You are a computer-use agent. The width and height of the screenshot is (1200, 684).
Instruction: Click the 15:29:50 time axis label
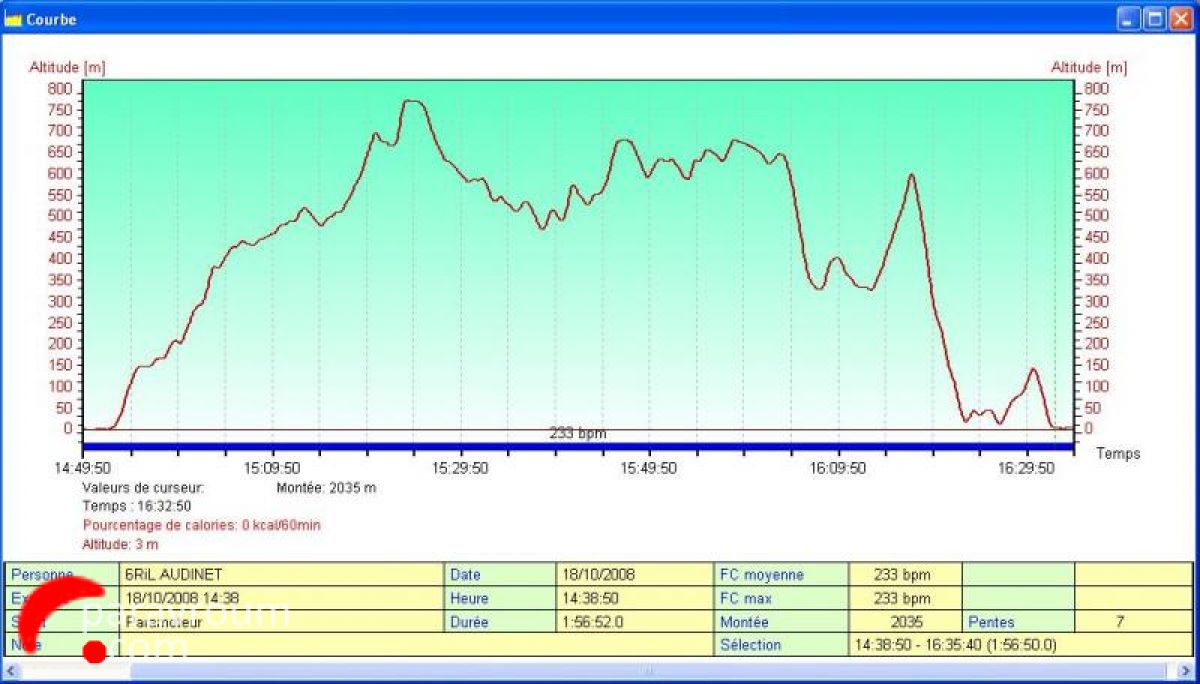tap(460, 467)
